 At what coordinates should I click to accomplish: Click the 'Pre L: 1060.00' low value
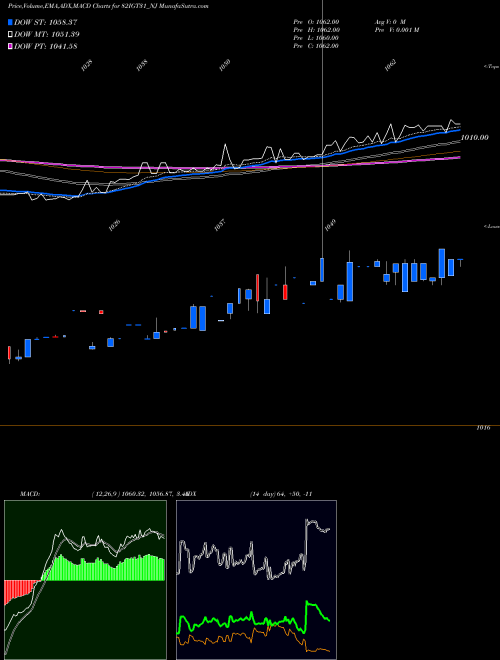pos(316,38)
